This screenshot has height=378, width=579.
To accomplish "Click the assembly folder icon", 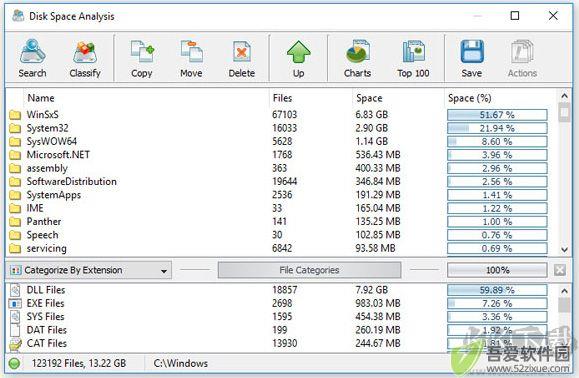I will tap(15, 168).
